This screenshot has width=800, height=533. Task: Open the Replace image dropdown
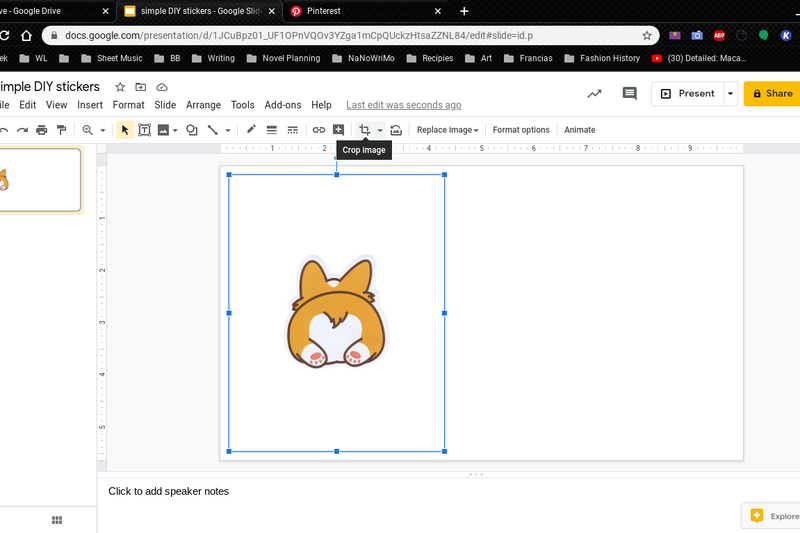coord(447,130)
